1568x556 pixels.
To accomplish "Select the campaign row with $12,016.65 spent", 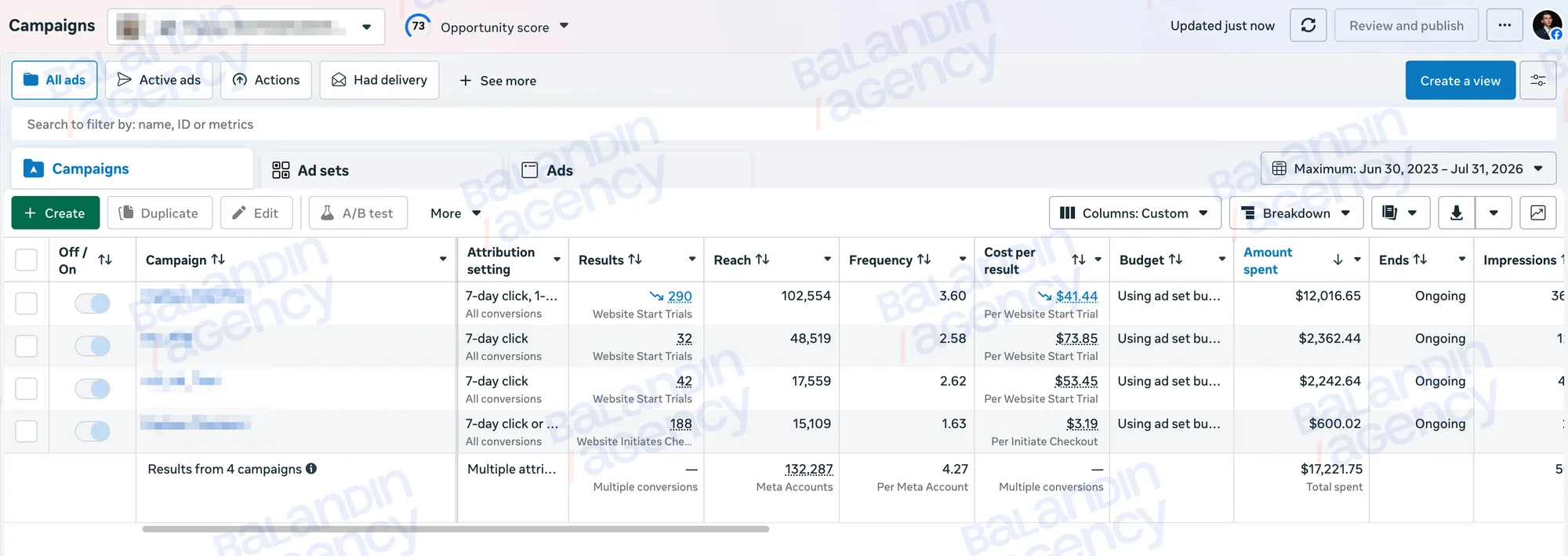I will tap(27, 303).
